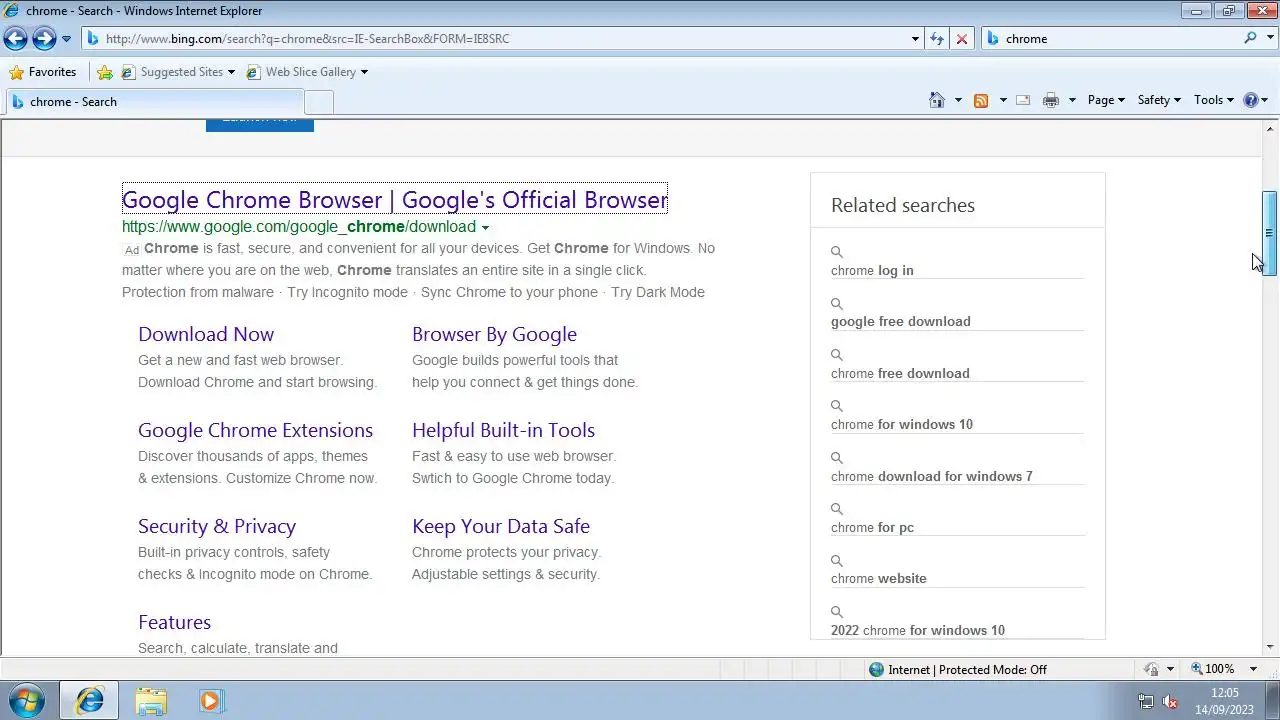Screen dimensions: 1280x720
Task: Click the page vertical scrollbar thumb
Action: click(1269, 232)
